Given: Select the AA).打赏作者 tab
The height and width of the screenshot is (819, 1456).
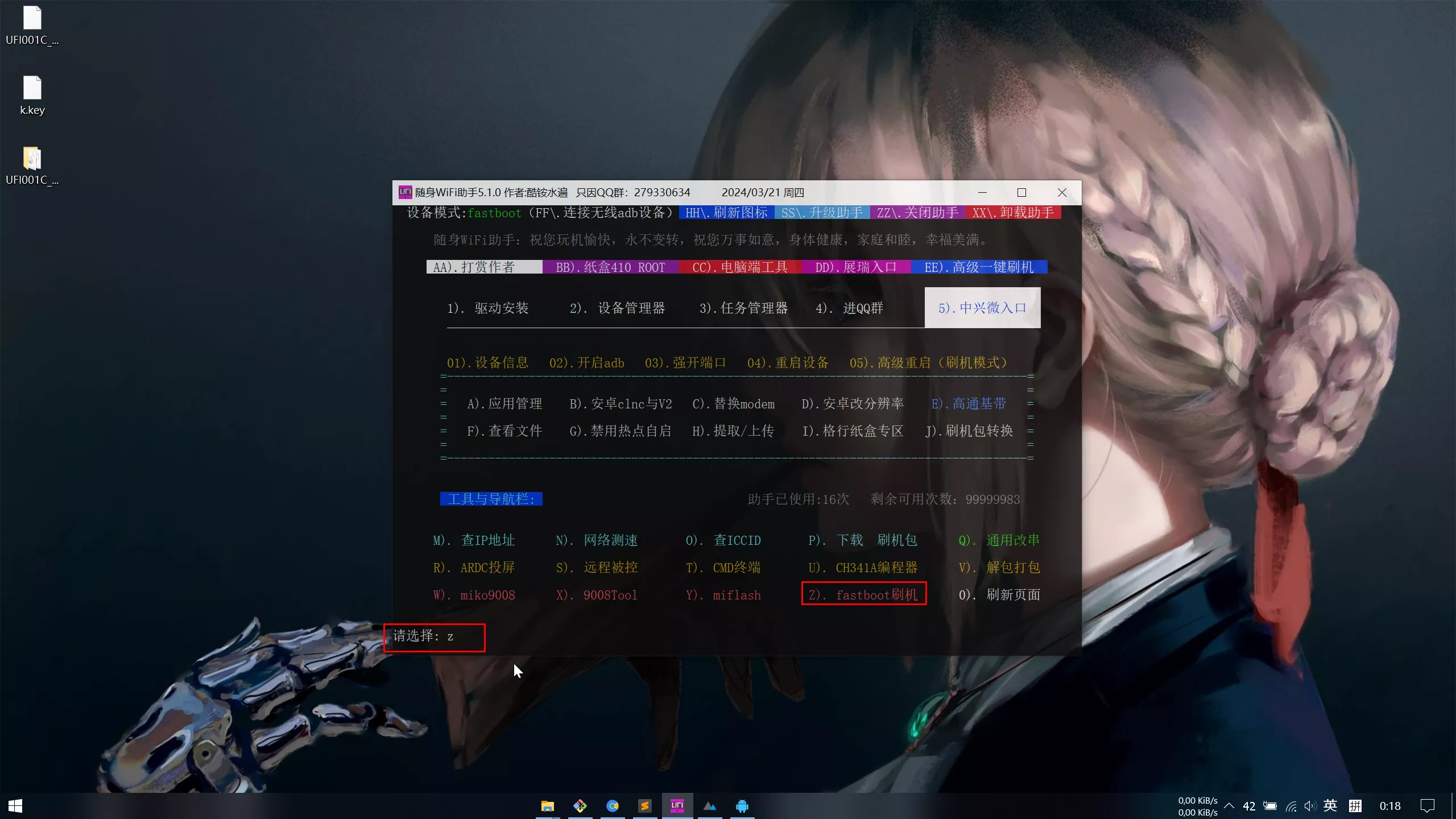Looking at the screenshot, I should coord(484,267).
